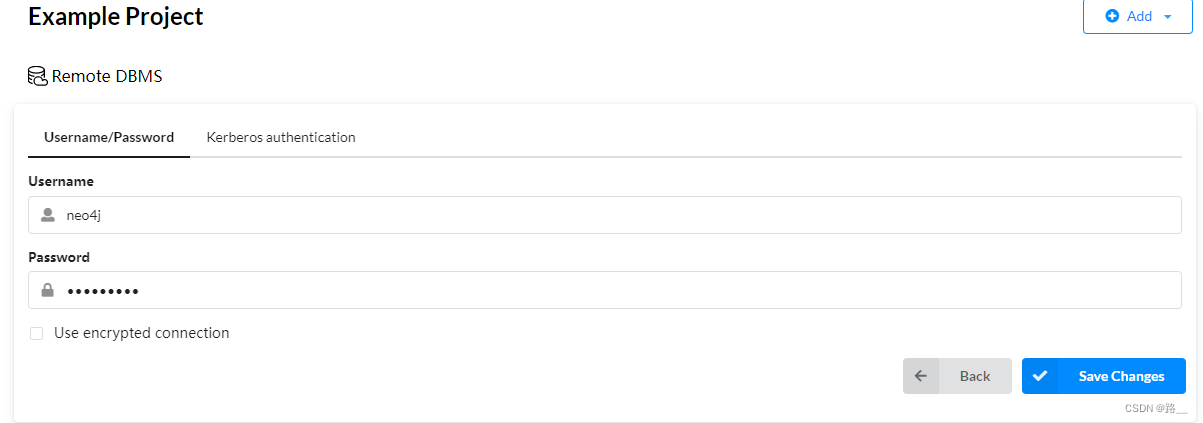Click the lock icon in Password field

[47, 290]
